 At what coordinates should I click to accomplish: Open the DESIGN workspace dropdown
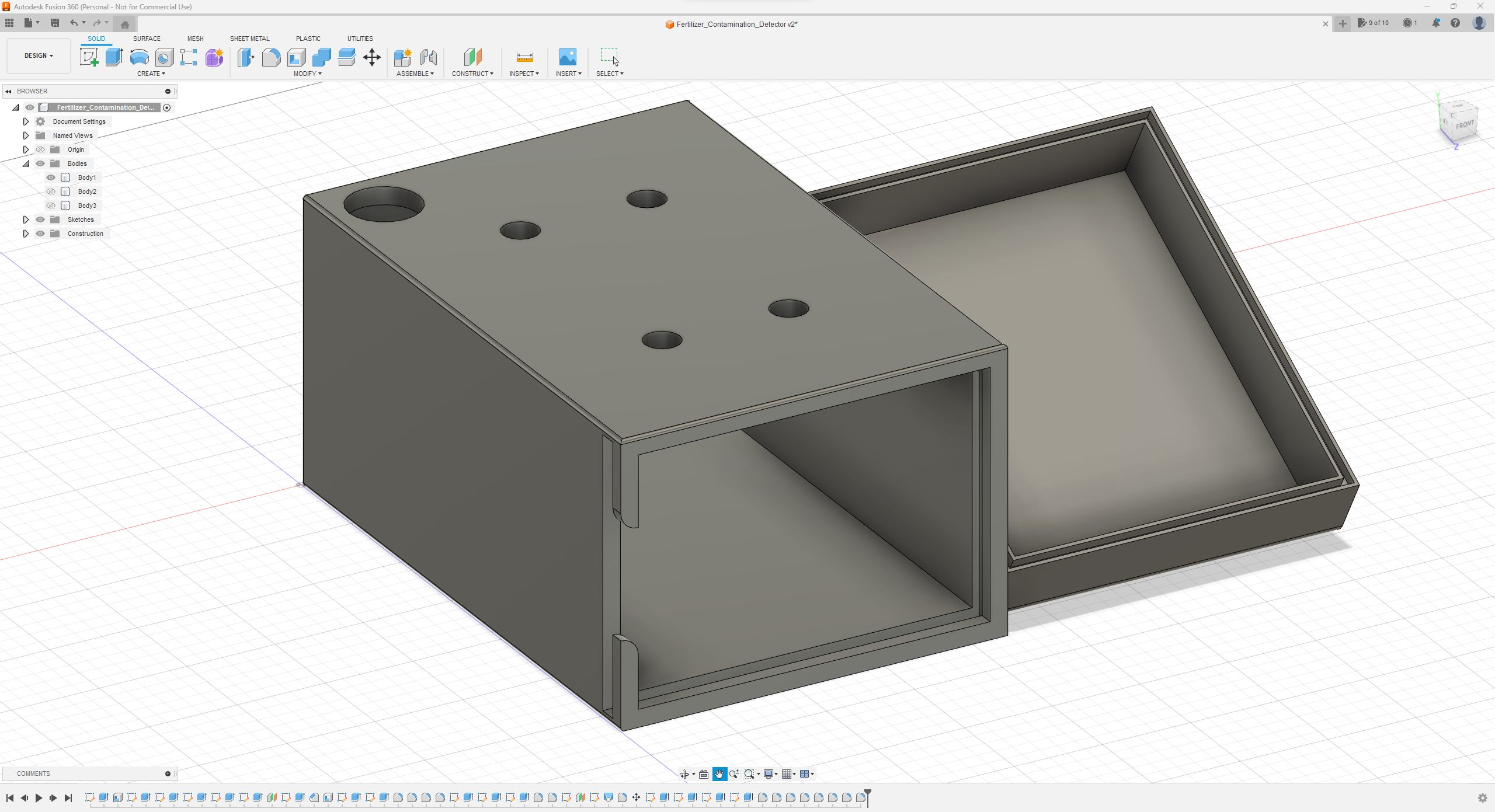39,55
